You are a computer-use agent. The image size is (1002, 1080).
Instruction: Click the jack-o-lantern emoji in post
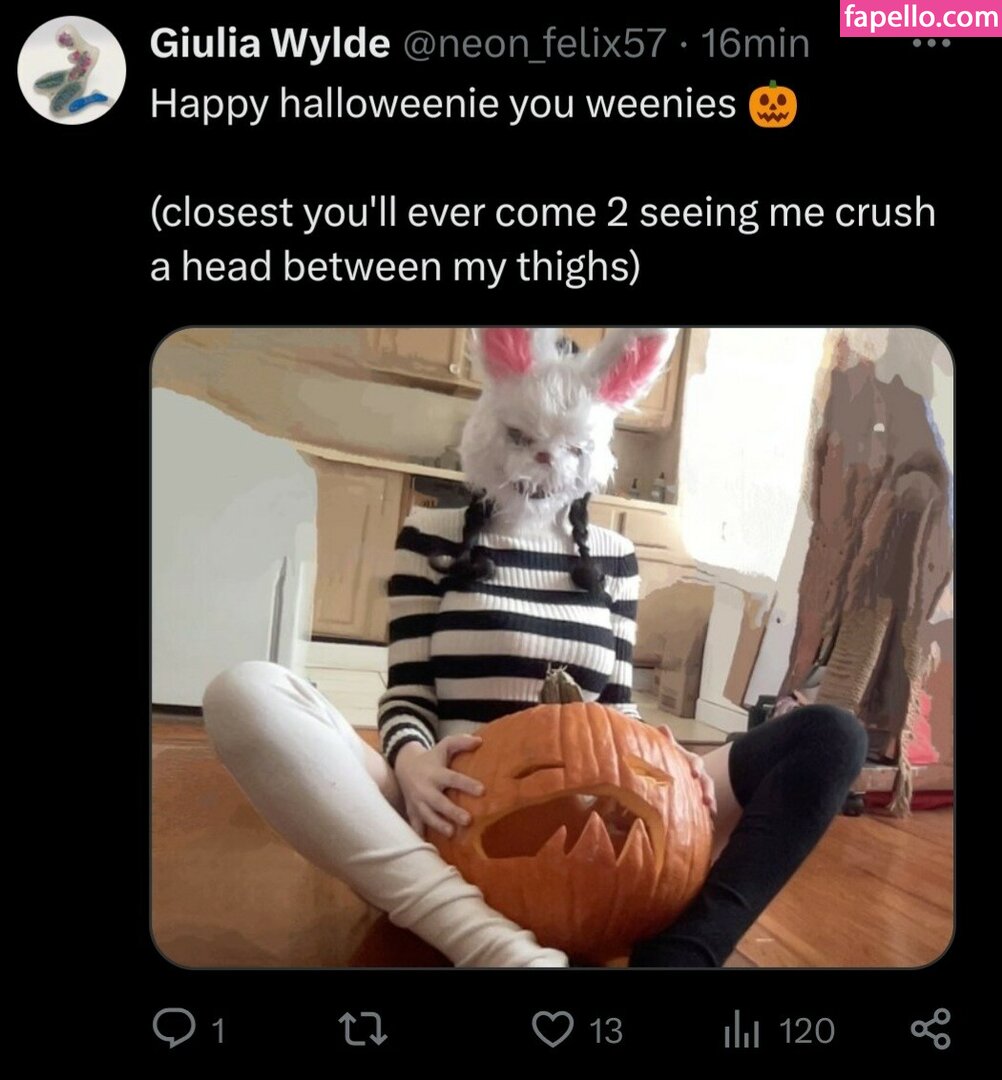click(x=773, y=105)
